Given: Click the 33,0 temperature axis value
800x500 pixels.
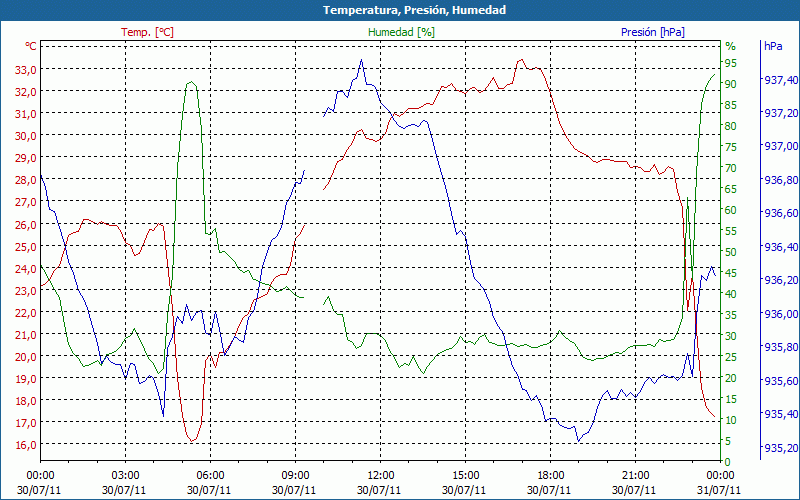Looking at the screenshot, I should [26, 69].
